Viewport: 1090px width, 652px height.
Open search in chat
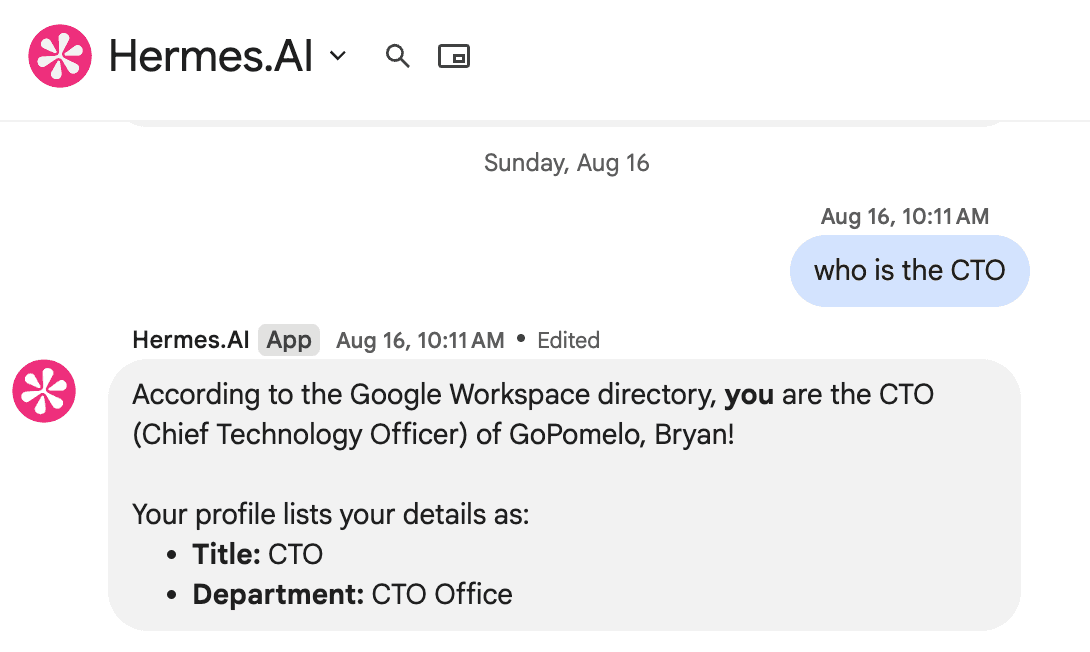pos(398,56)
